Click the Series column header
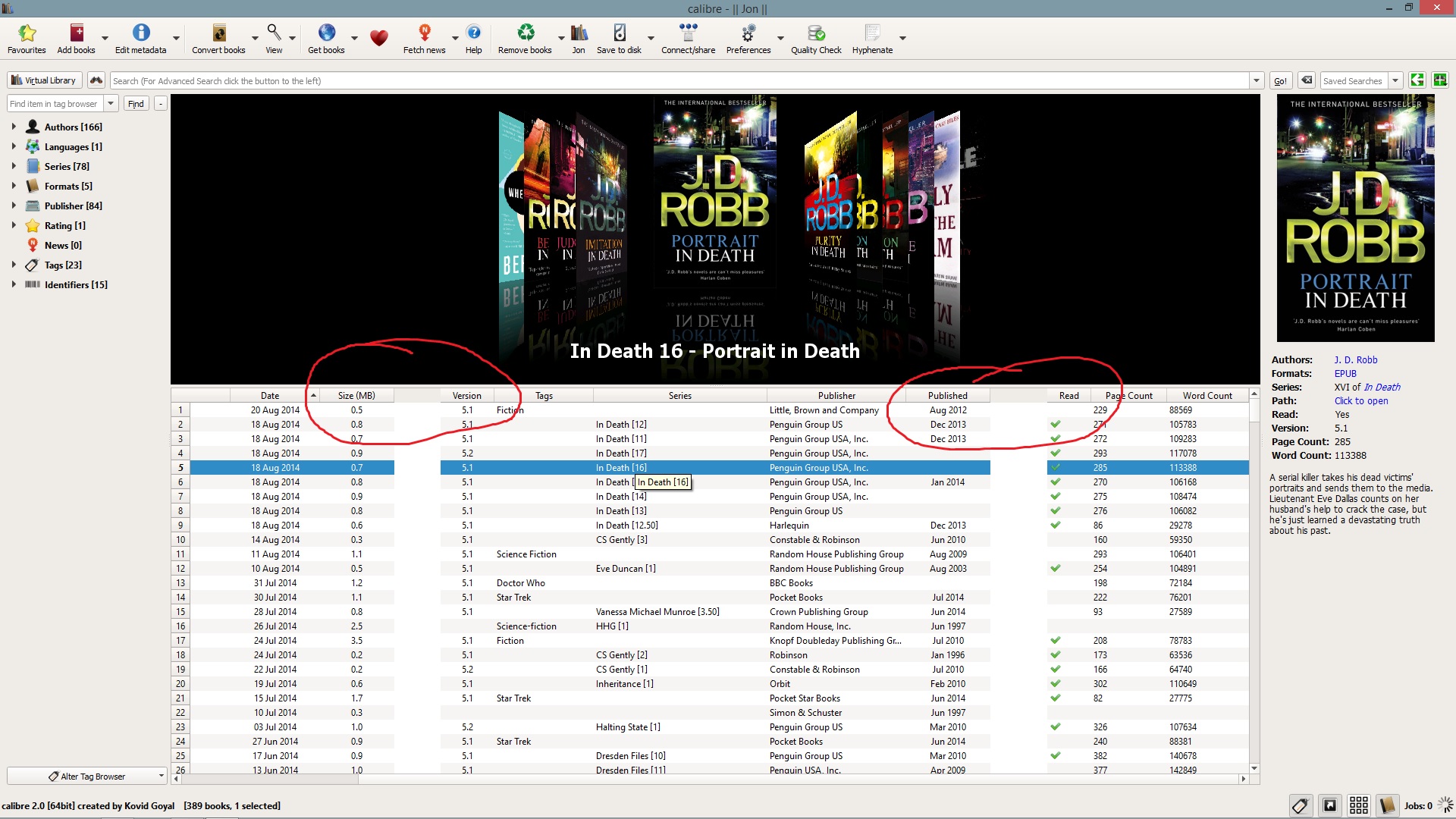 679,395
